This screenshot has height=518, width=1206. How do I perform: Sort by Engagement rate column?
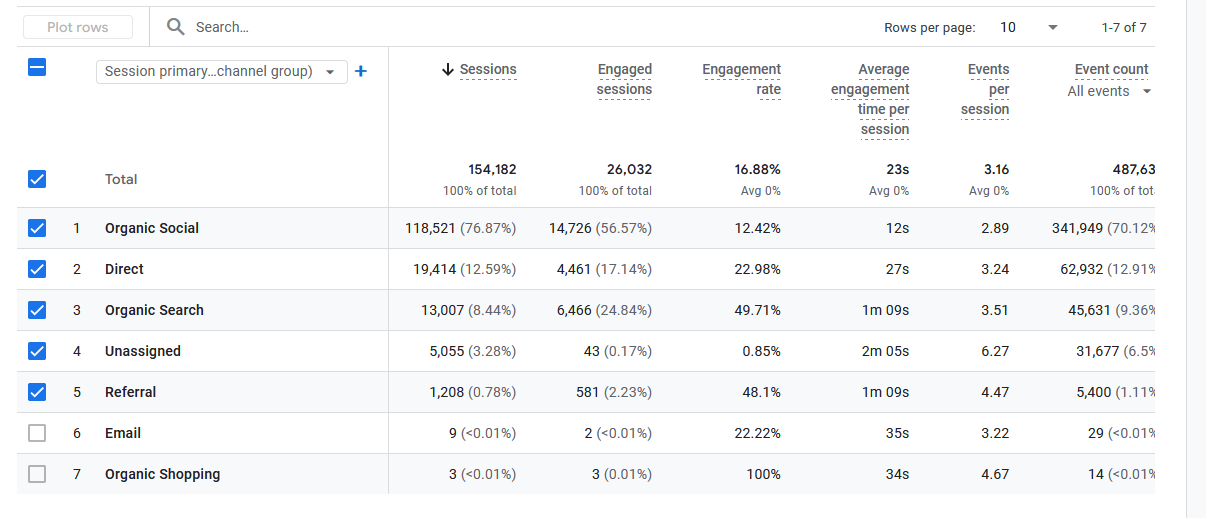[741, 79]
